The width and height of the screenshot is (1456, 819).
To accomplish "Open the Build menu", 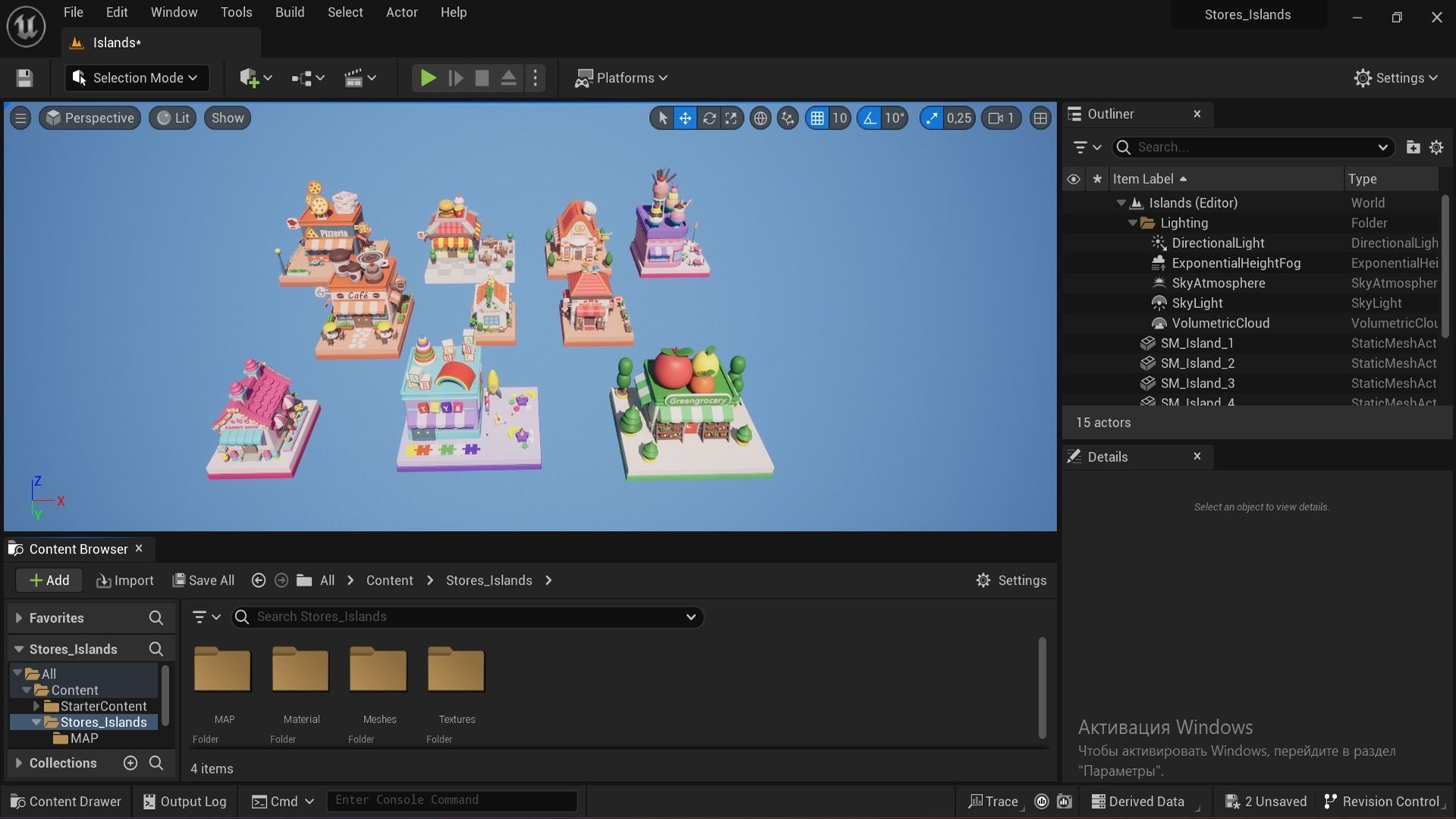I will pos(289,12).
